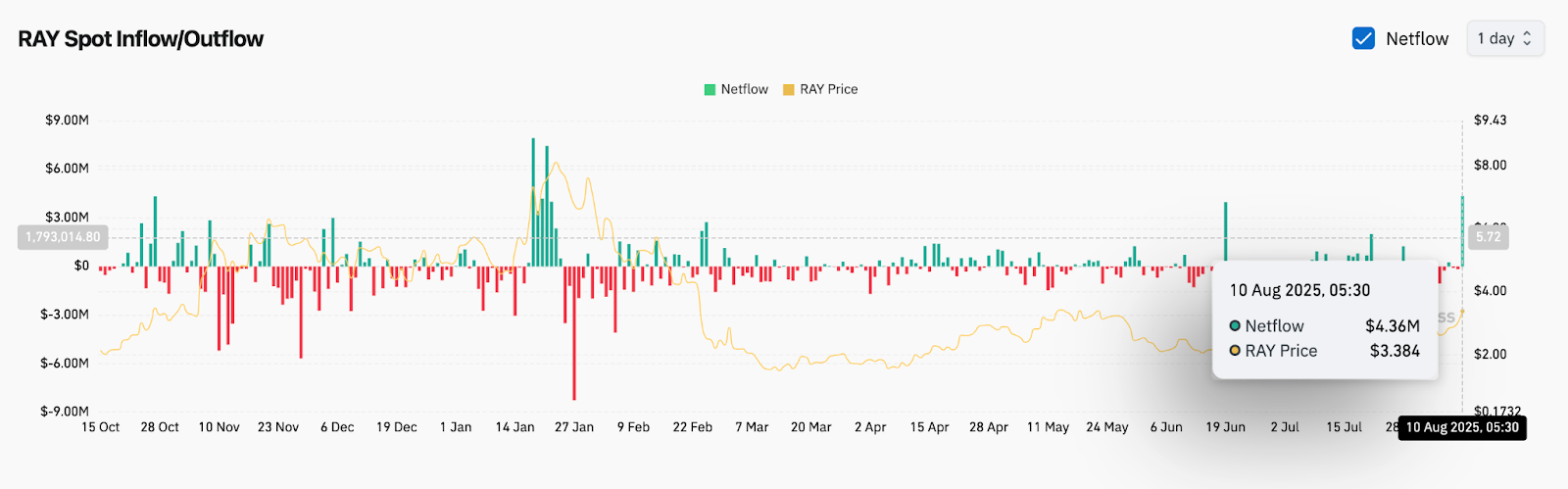Click the 10 Aug 2025, 05:30 date marker
The height and width of the screenshot is (489, 1568).
click(1462, 427)
